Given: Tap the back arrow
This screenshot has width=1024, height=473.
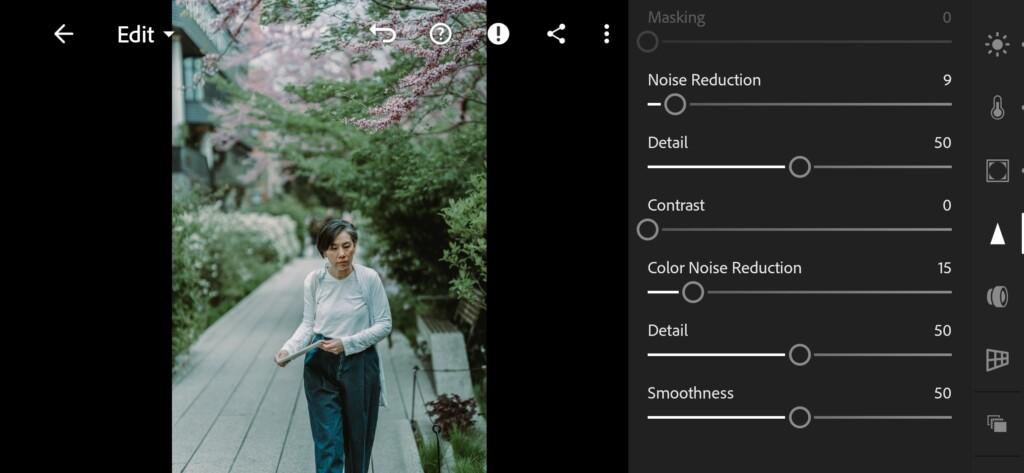Looking at the screenshot, I should (x=63, y=34).
